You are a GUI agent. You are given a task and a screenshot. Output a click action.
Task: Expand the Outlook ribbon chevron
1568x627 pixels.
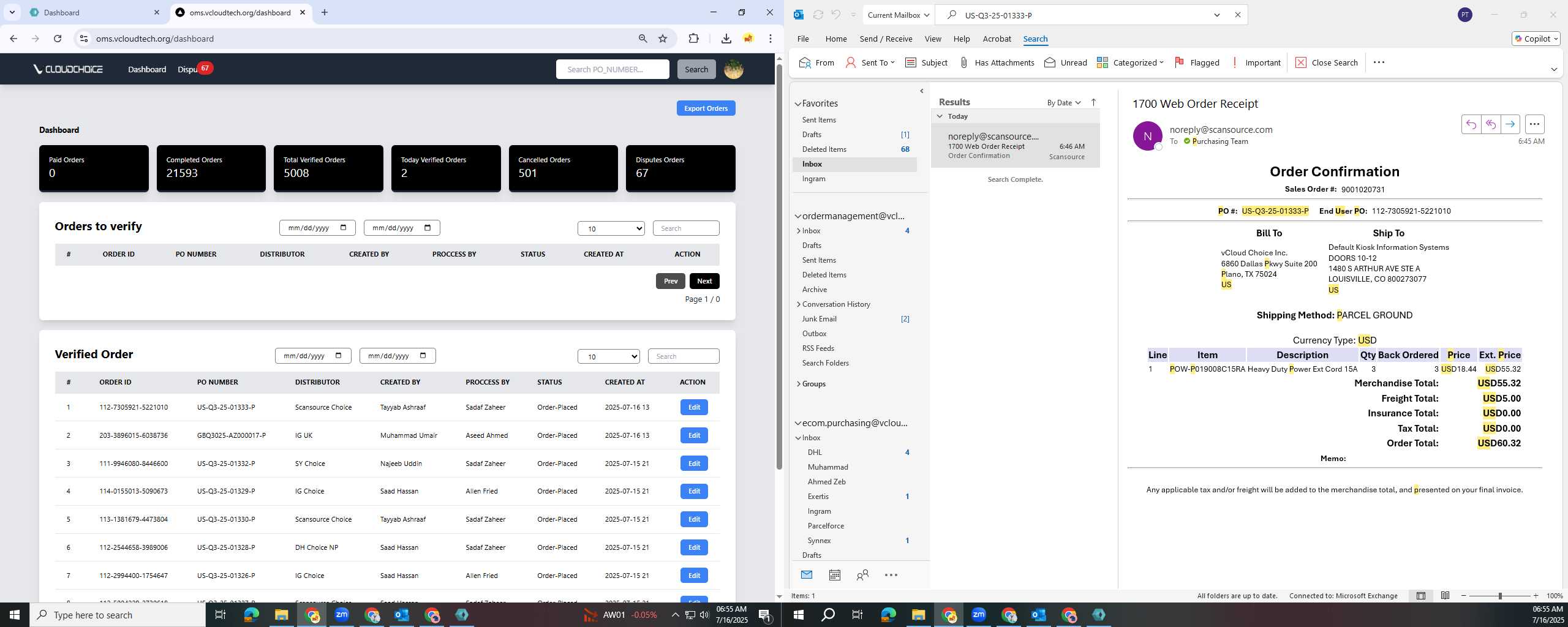(x=1553, y=69)
